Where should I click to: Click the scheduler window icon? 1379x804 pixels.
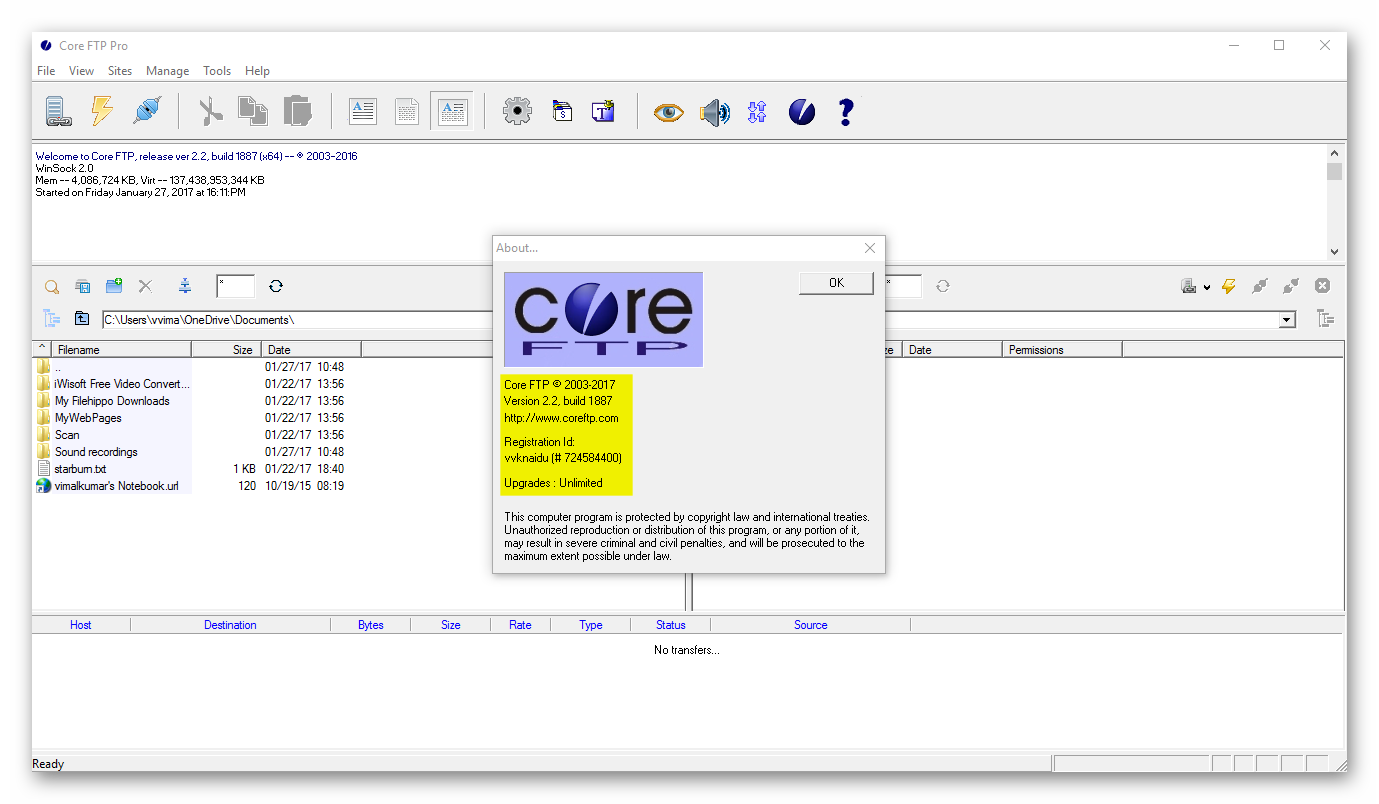(x=562, y=111)
